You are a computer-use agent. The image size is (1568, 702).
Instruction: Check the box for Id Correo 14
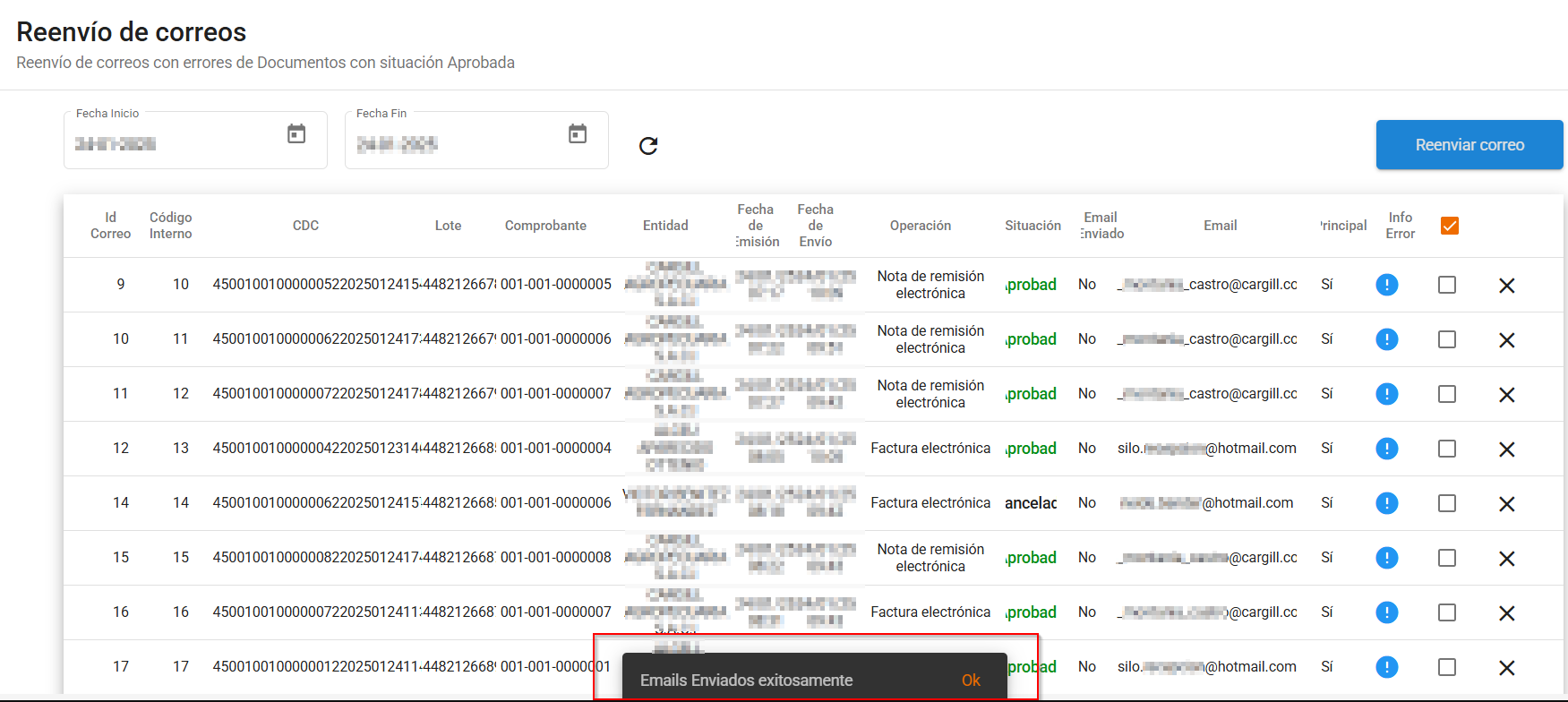point(1447,503)
